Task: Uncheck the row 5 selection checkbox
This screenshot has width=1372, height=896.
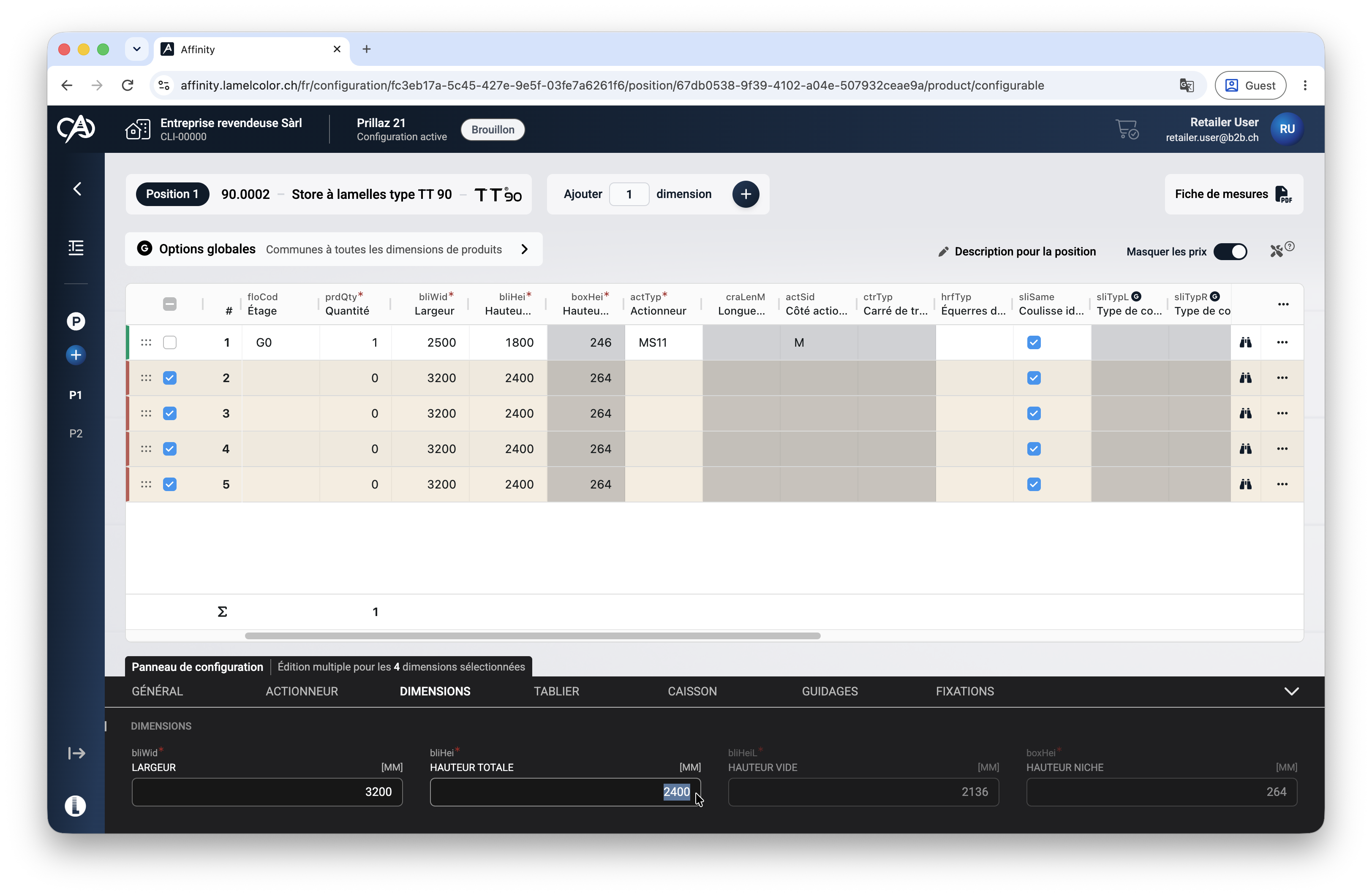Action: click(x=169, y=484)
